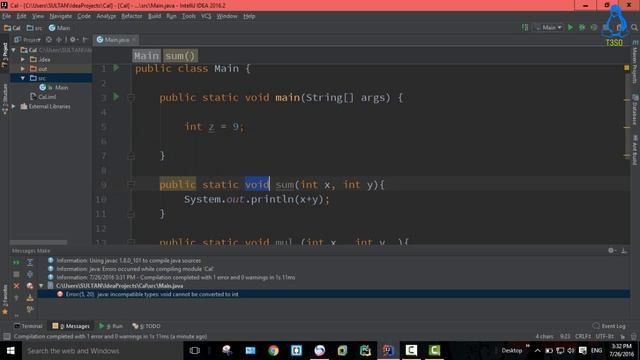This screenshot has width=640, height=360.
Task: Expand the out folder node
Action: (23, 69)
